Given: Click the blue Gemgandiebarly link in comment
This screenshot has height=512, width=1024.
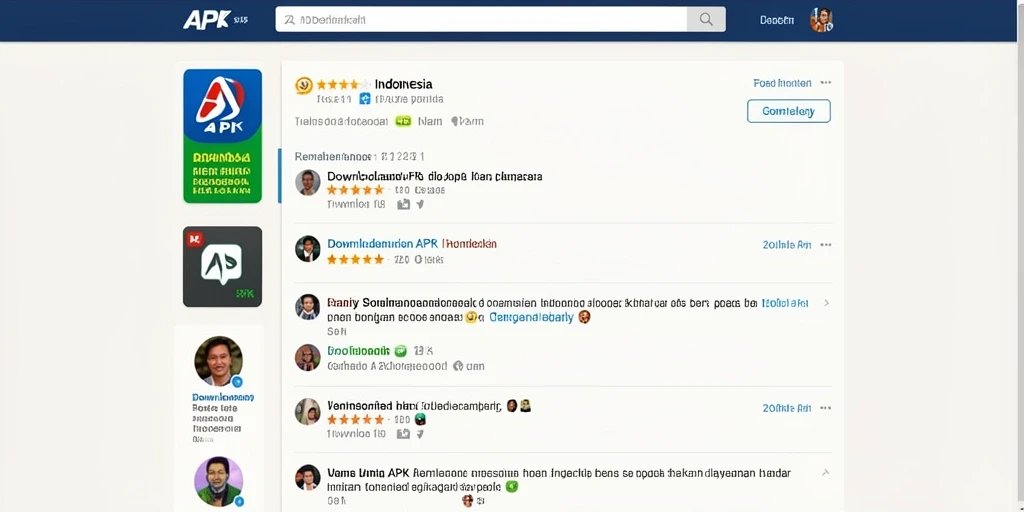Looking at the screenshot, I should pos(531,317).
